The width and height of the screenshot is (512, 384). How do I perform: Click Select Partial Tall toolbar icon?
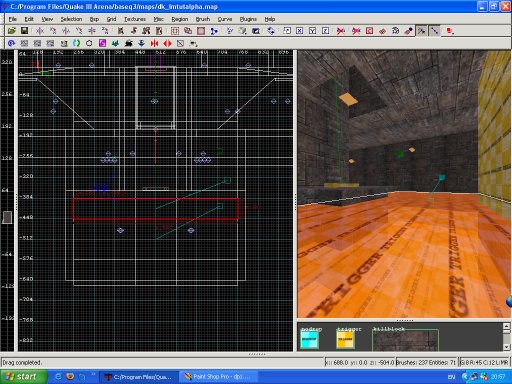(146, 31)
